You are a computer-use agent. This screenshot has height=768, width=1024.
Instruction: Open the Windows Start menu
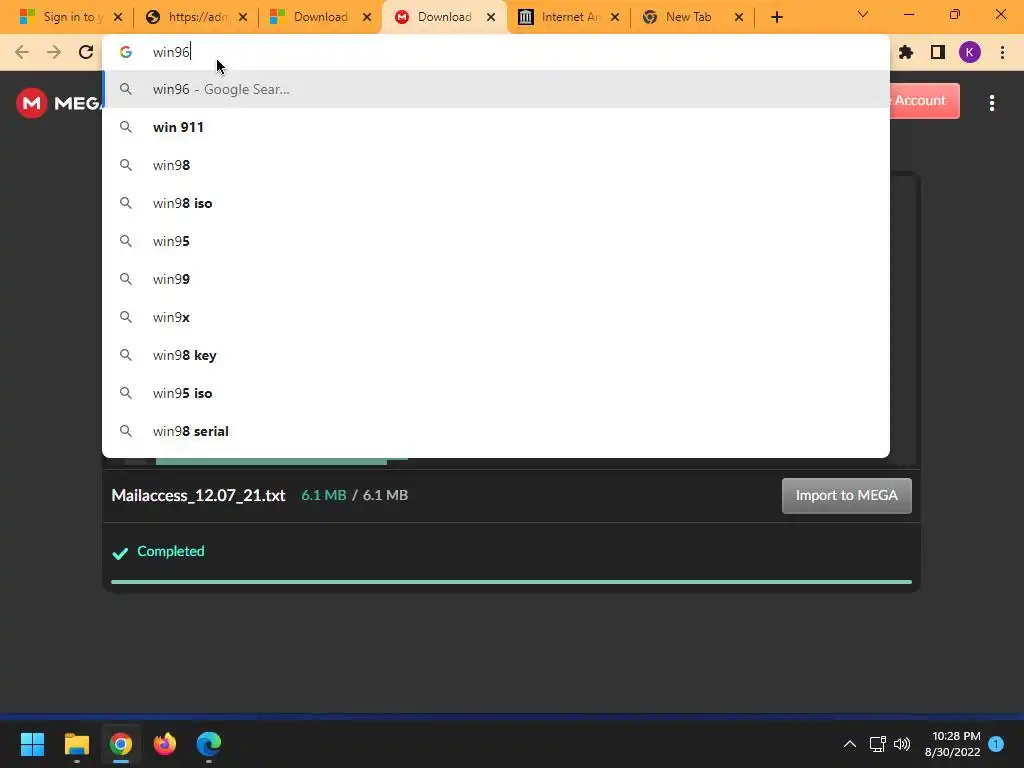32,744
